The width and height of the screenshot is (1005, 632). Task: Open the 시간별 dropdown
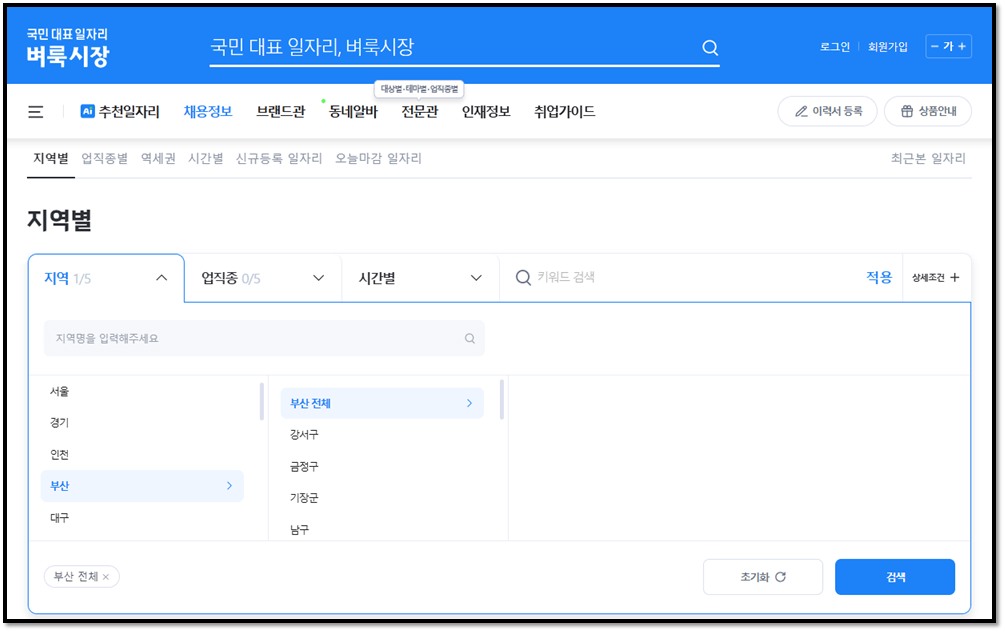(x=420, y=277)
